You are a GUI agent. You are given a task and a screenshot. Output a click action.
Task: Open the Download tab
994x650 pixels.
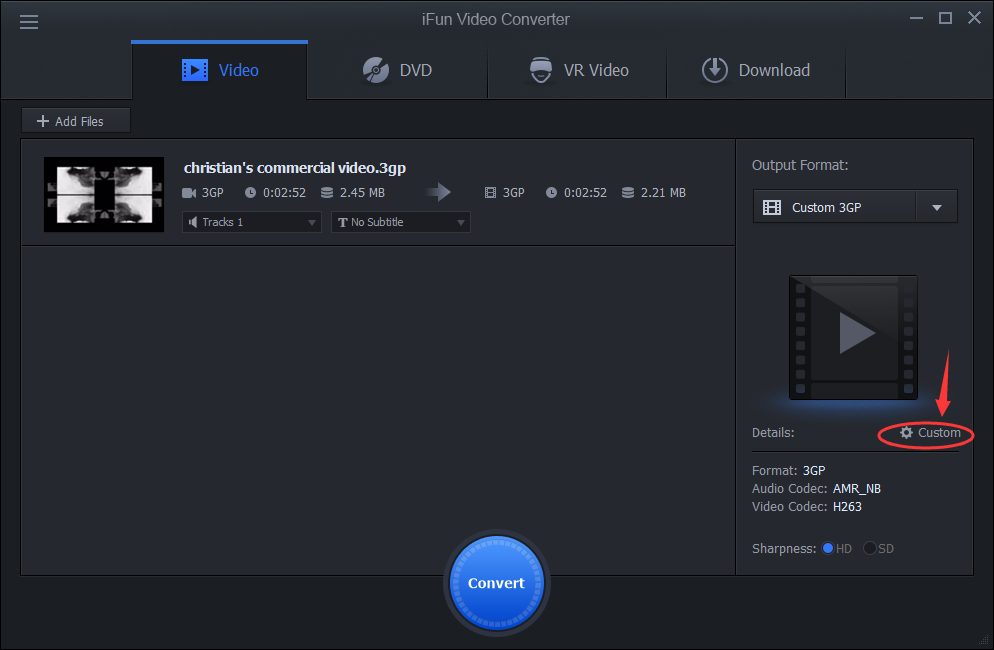click(756, 70)
